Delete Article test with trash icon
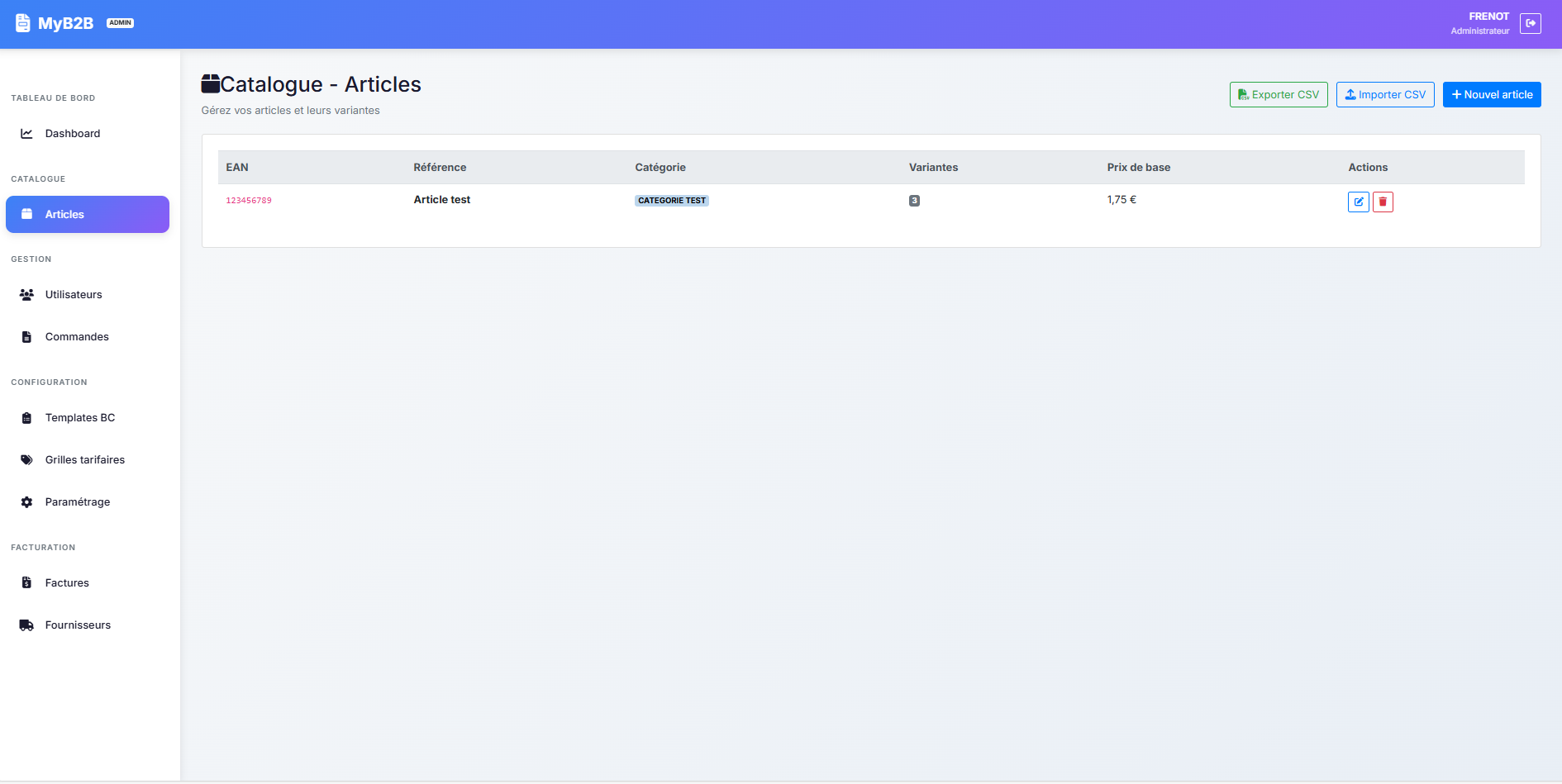Viewport: 1562px width, 784px height. pyautogui.click(x=1383, y=202)
